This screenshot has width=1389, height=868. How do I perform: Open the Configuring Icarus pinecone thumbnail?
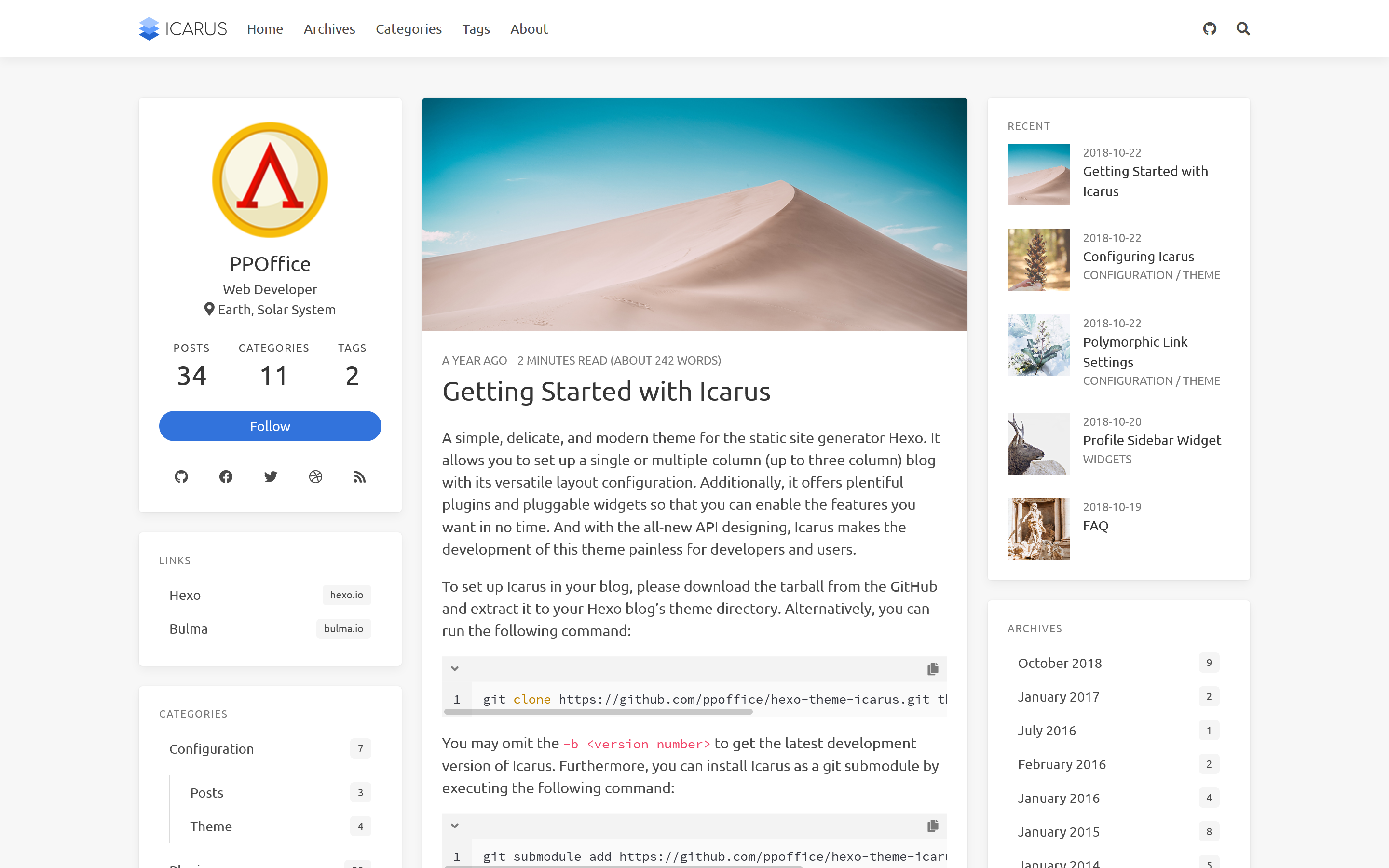click(x=1038, y=259)
